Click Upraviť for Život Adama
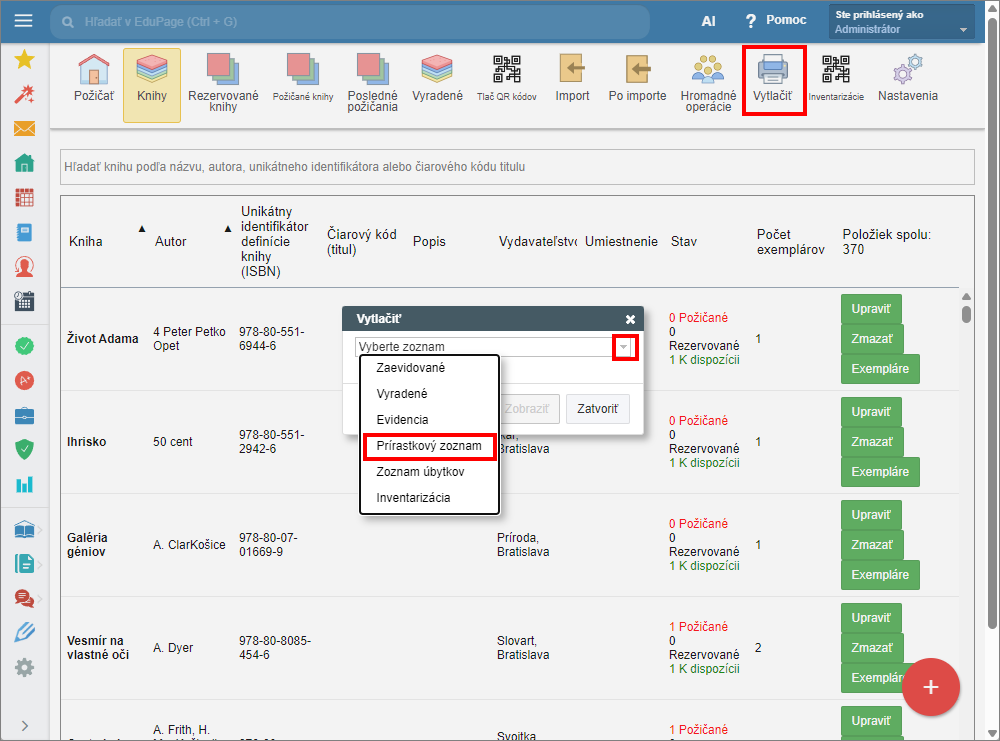The width and height of the screenshot is (1000, 741). (872, 308)
